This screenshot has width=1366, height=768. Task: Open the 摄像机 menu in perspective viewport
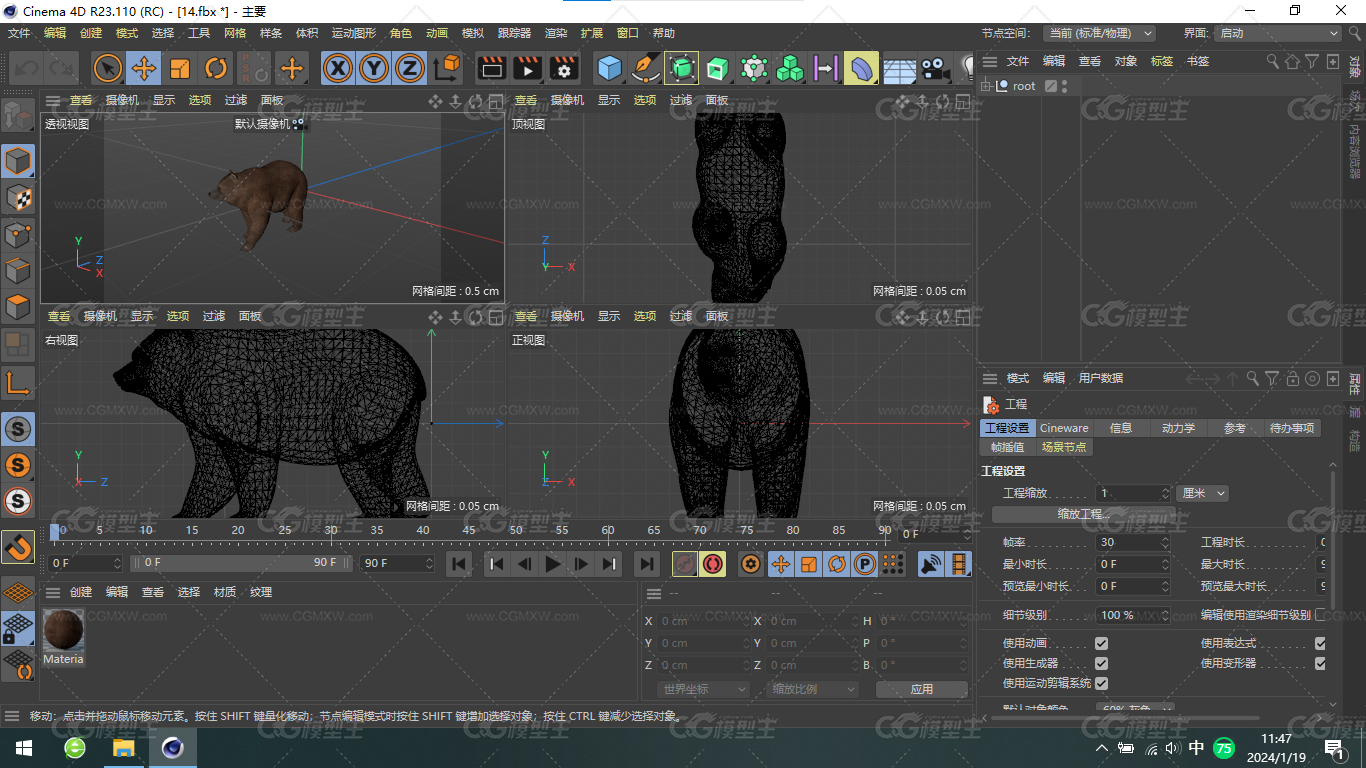(x=122, y=100)
